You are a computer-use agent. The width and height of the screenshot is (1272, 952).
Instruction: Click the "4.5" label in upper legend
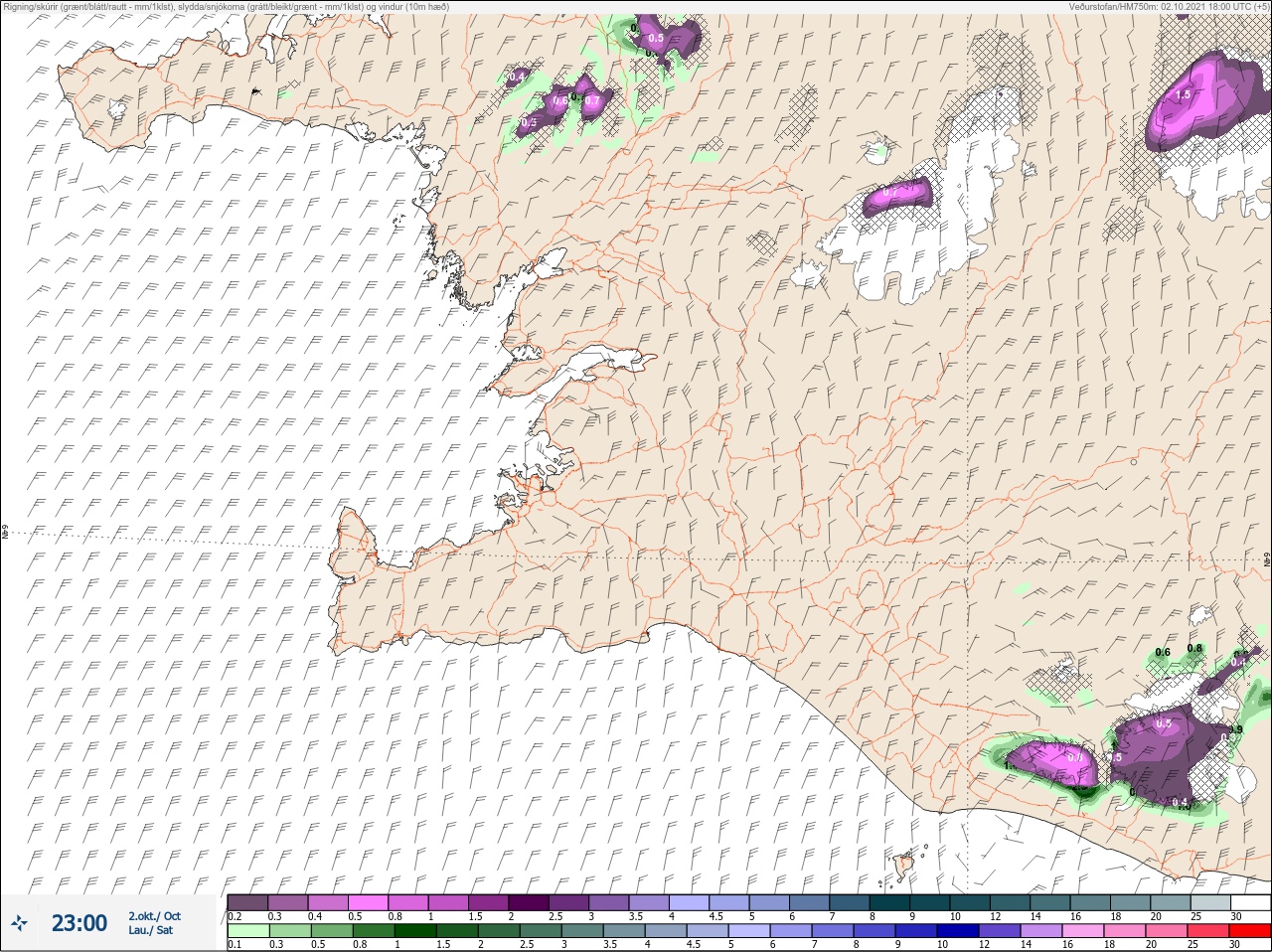pos(715,916)
